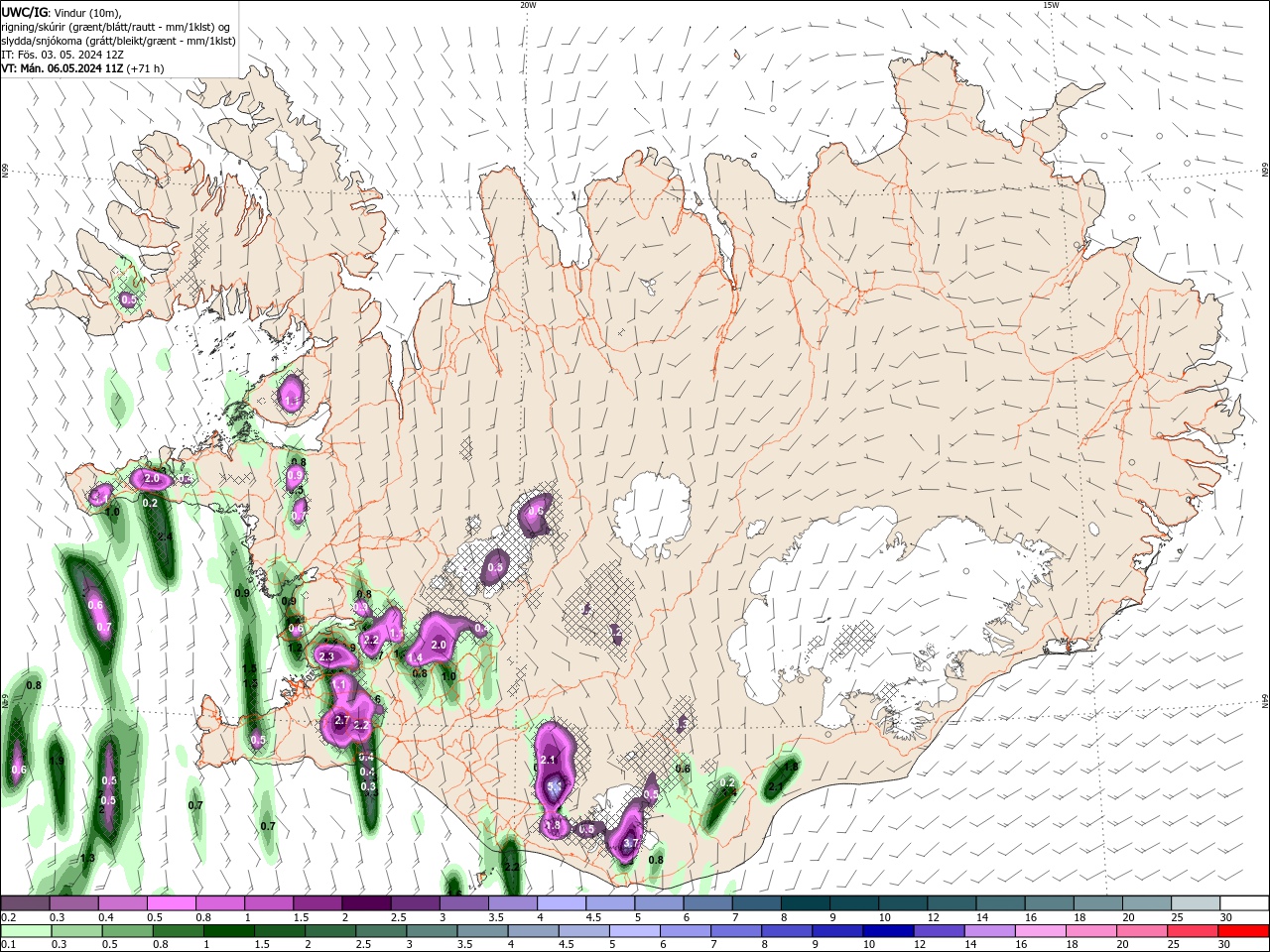The height and width of the screenshot is (952, 1270).
Task: Select the white 30 snow swatch
Action: [1244, 903]
